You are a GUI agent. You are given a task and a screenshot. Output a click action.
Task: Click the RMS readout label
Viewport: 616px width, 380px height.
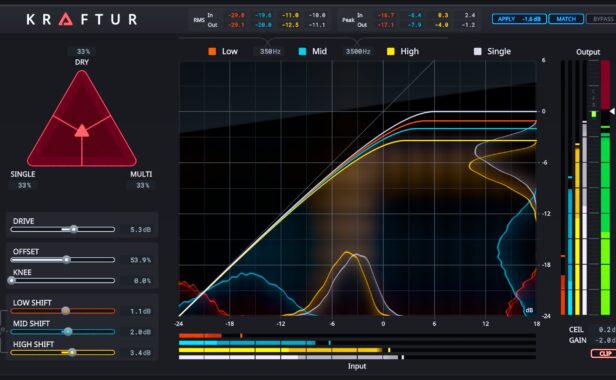pyautogui.click(x=199, y=20)
